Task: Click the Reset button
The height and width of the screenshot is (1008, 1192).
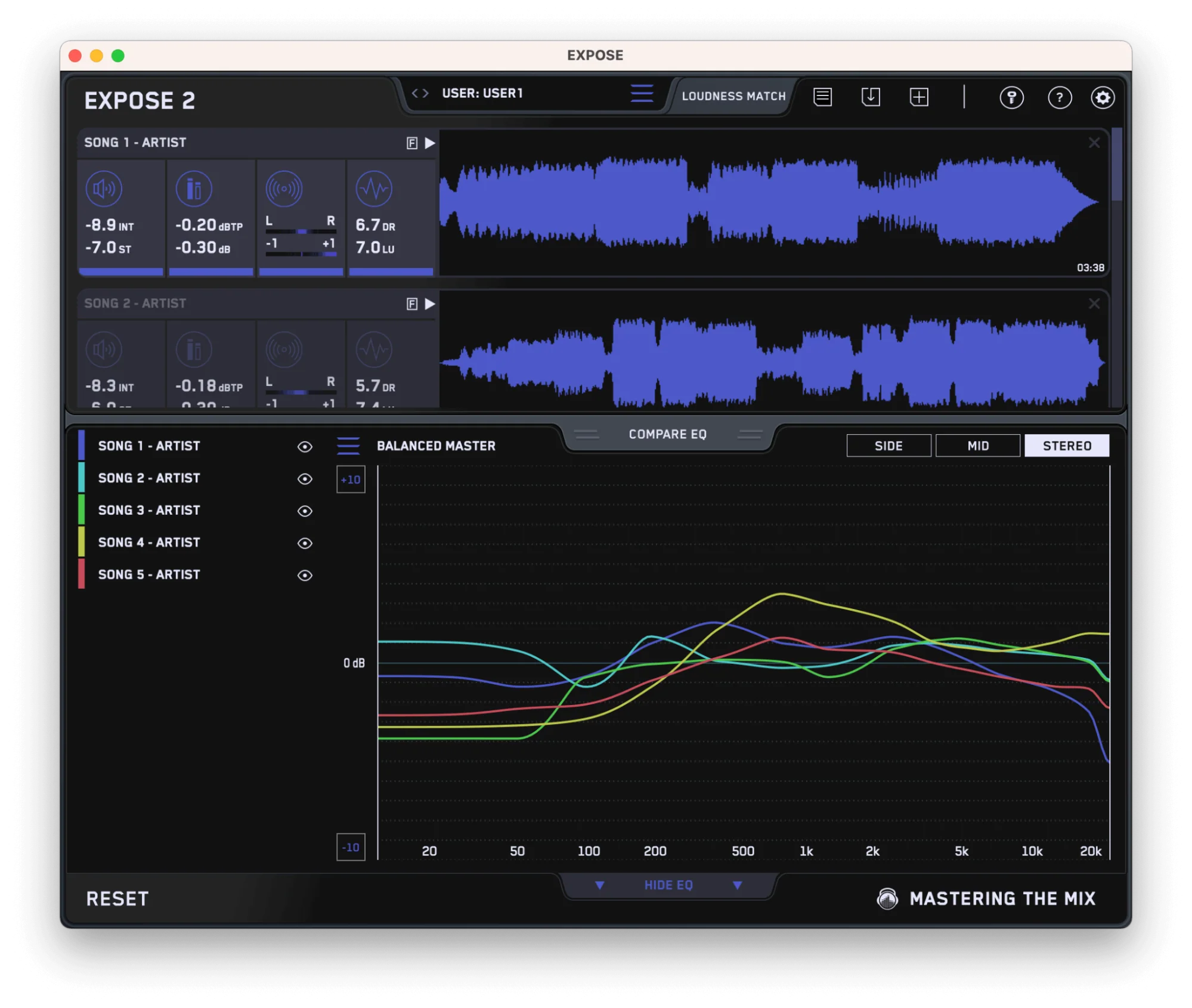Action: coord(117,899)
